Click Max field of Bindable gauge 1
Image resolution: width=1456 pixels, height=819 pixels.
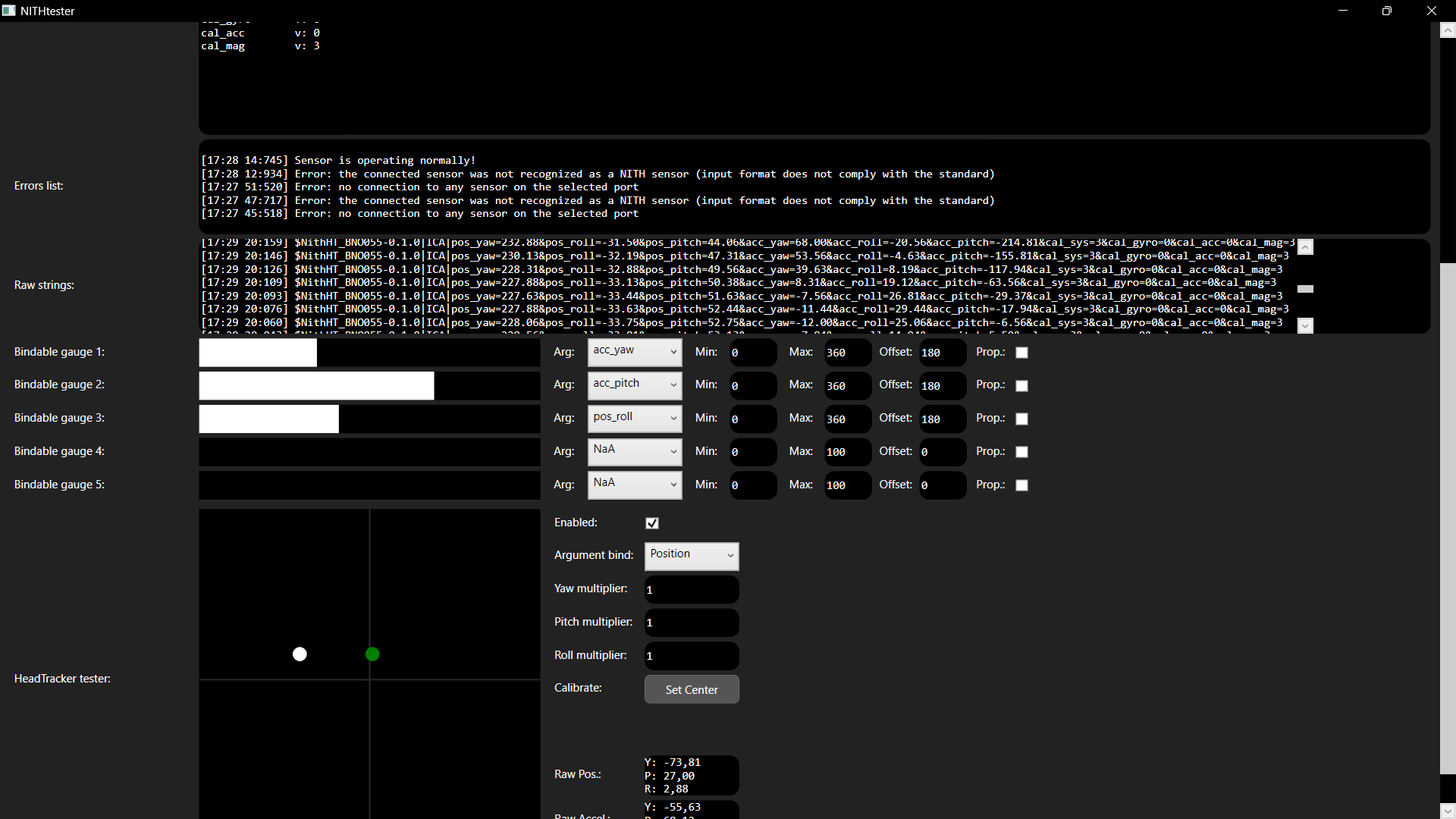tap(848, 353)
